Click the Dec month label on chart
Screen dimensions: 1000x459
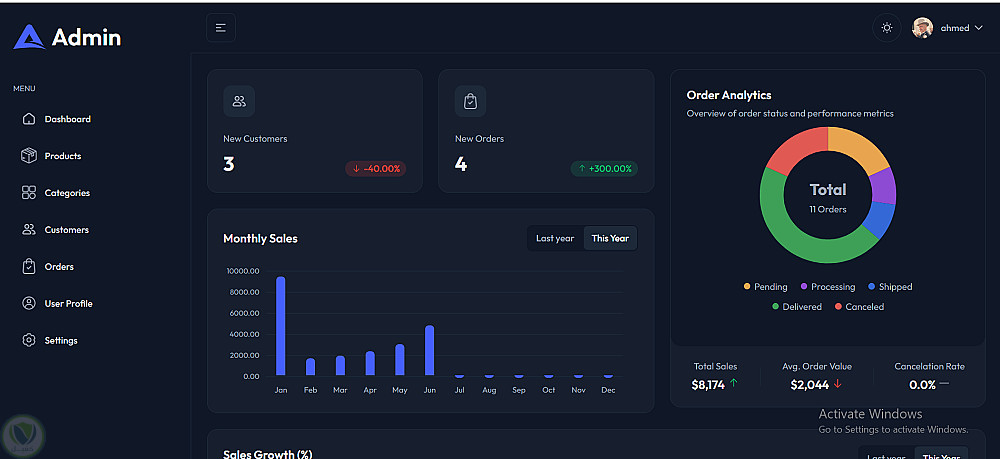point(608,390)
